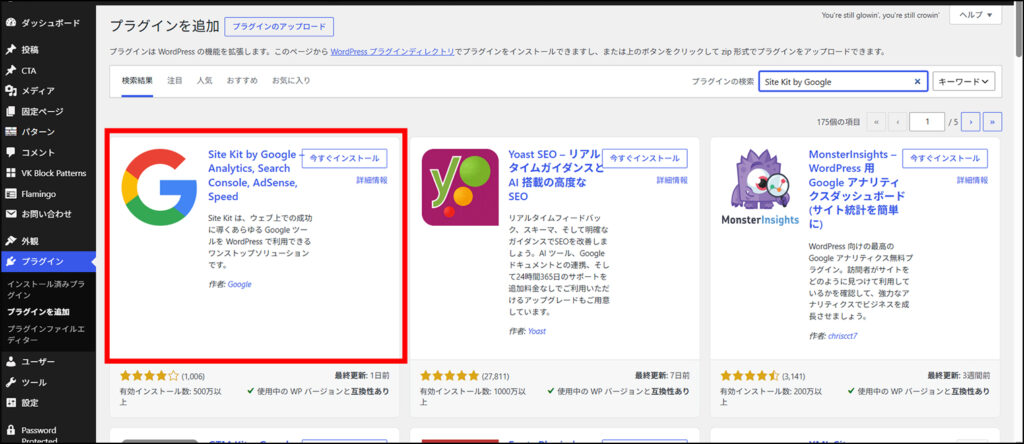The image size is (1024, 444).
Task: Click the VK Block Patterns grid icon
Action: coord(10,173)
